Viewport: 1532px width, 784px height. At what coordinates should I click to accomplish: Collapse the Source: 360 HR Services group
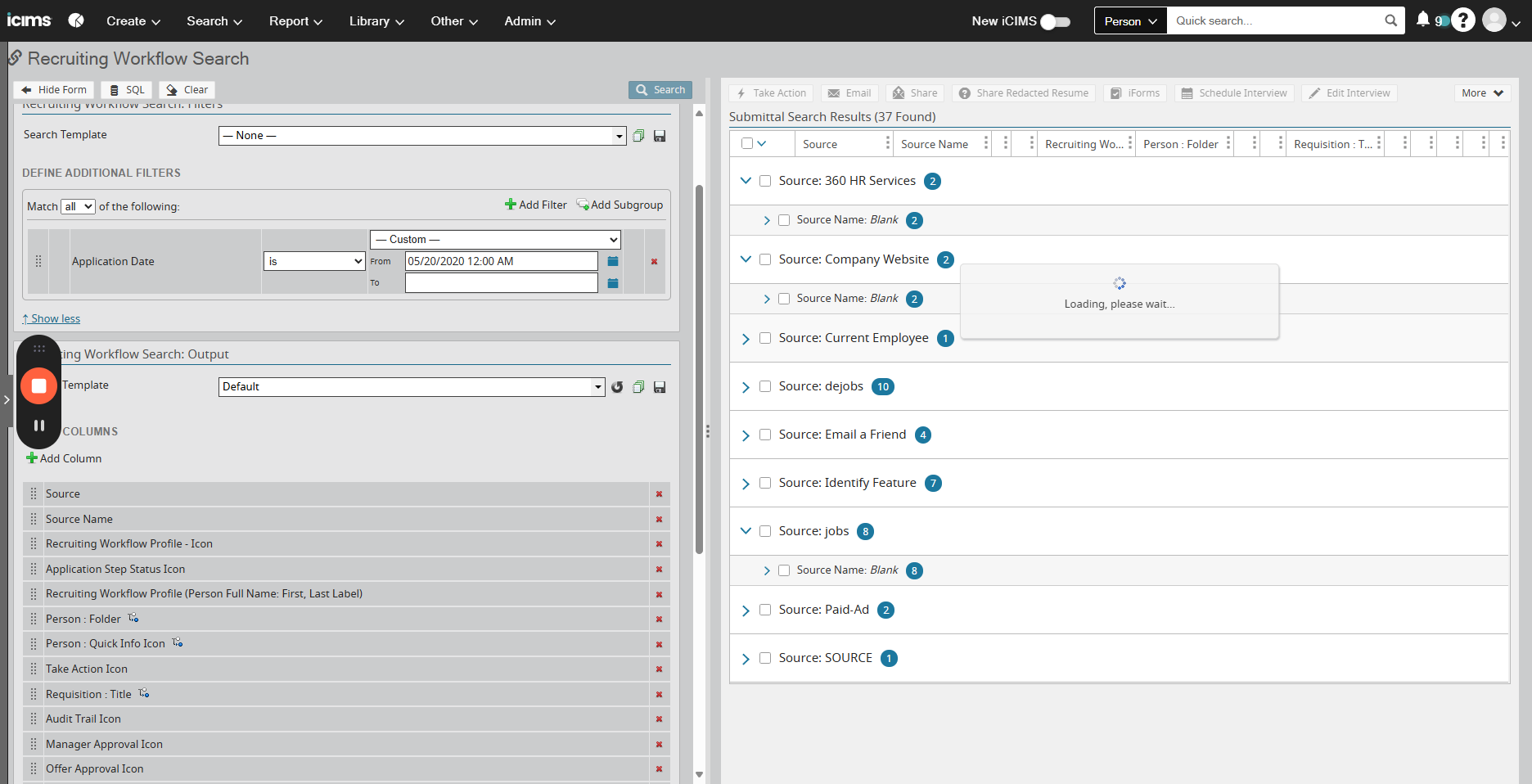(x=746, y=181)
